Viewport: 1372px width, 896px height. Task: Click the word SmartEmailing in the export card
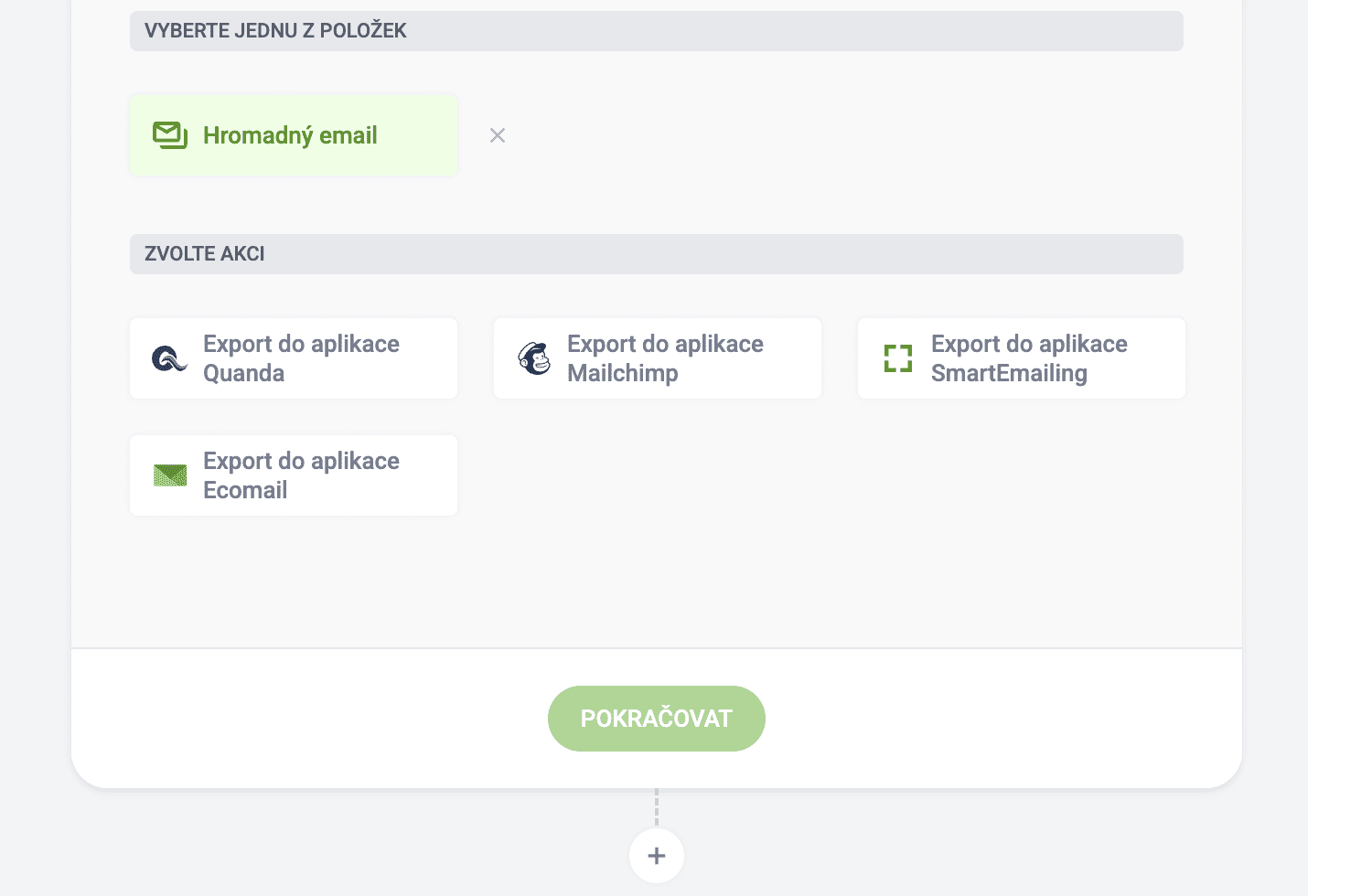1009,373
